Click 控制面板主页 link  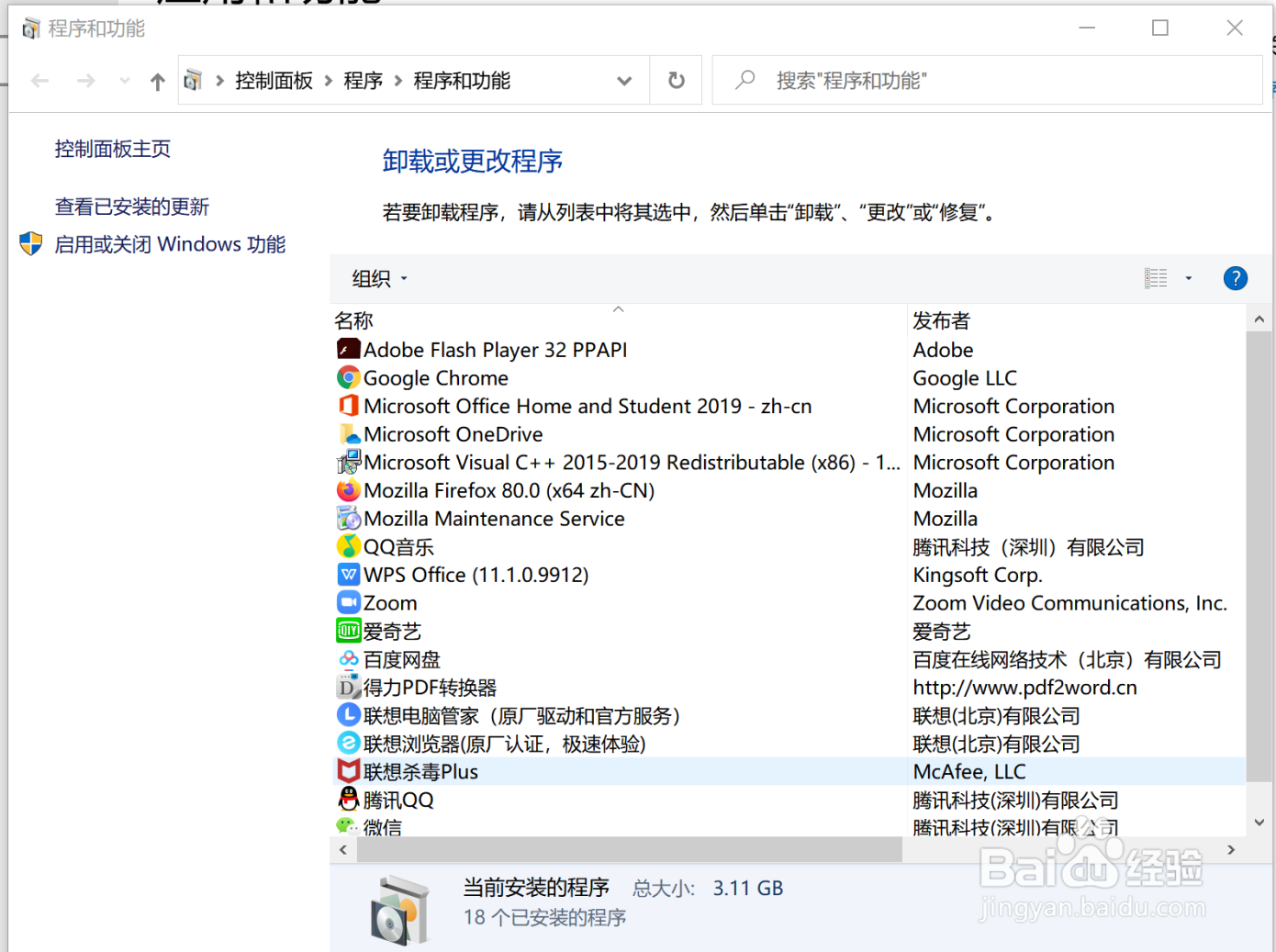(112, 149)
